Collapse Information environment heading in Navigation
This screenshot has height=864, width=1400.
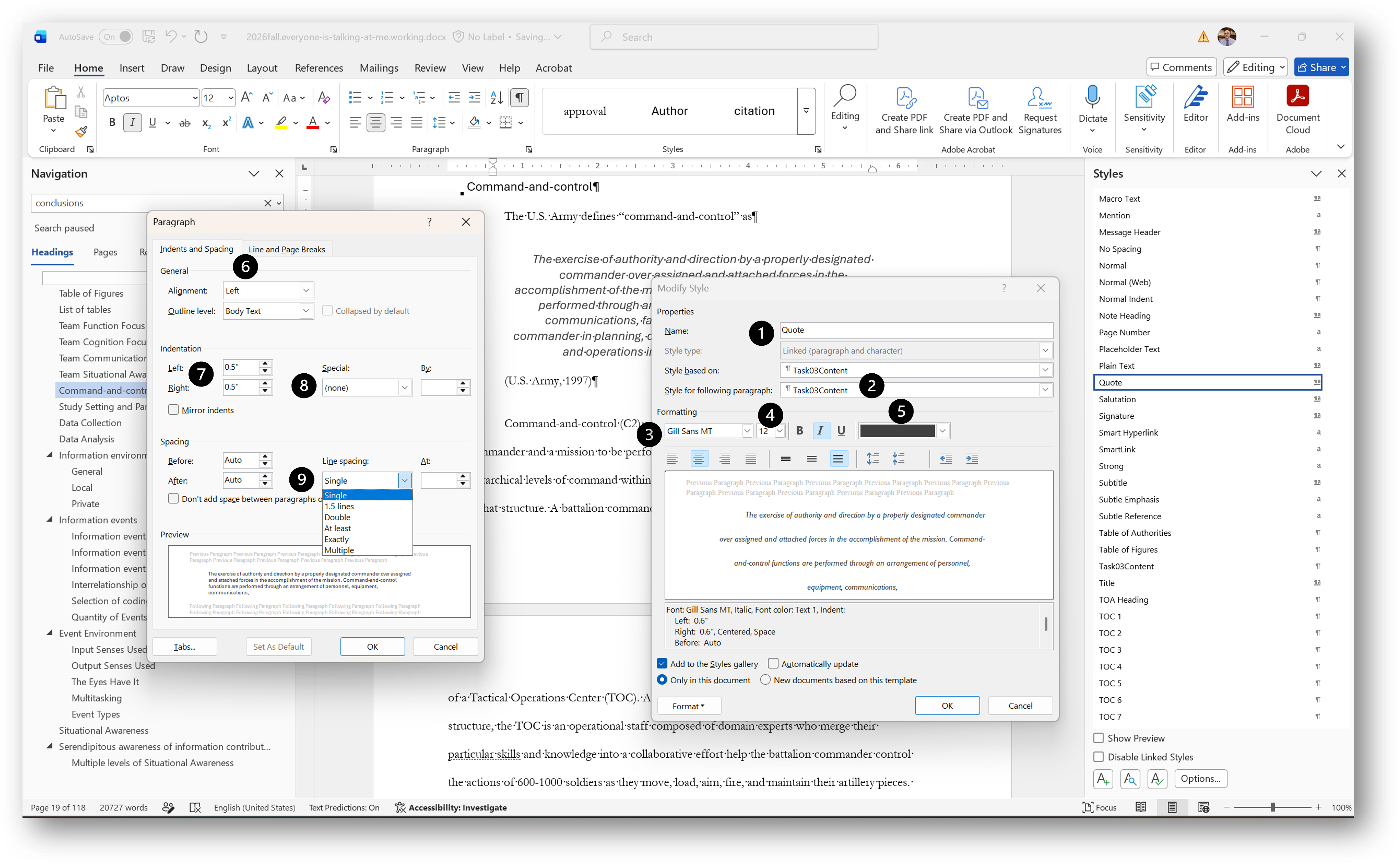tap(50, 455)
